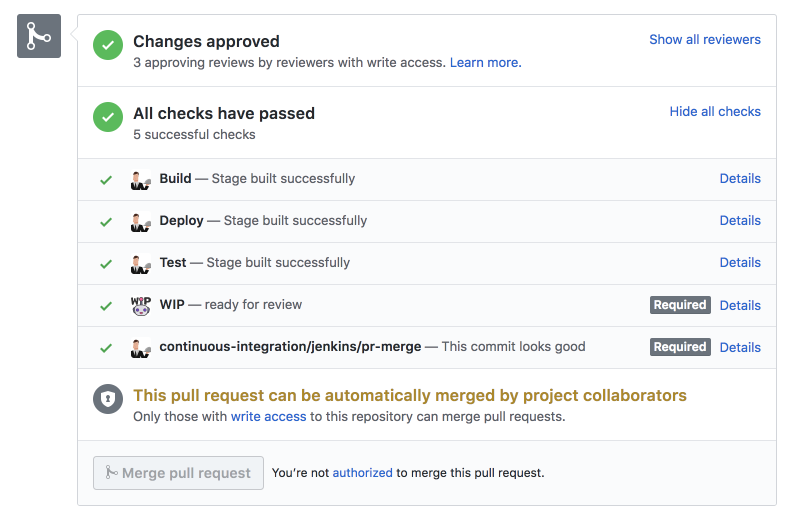Show all reviewers

pos(704,40)
